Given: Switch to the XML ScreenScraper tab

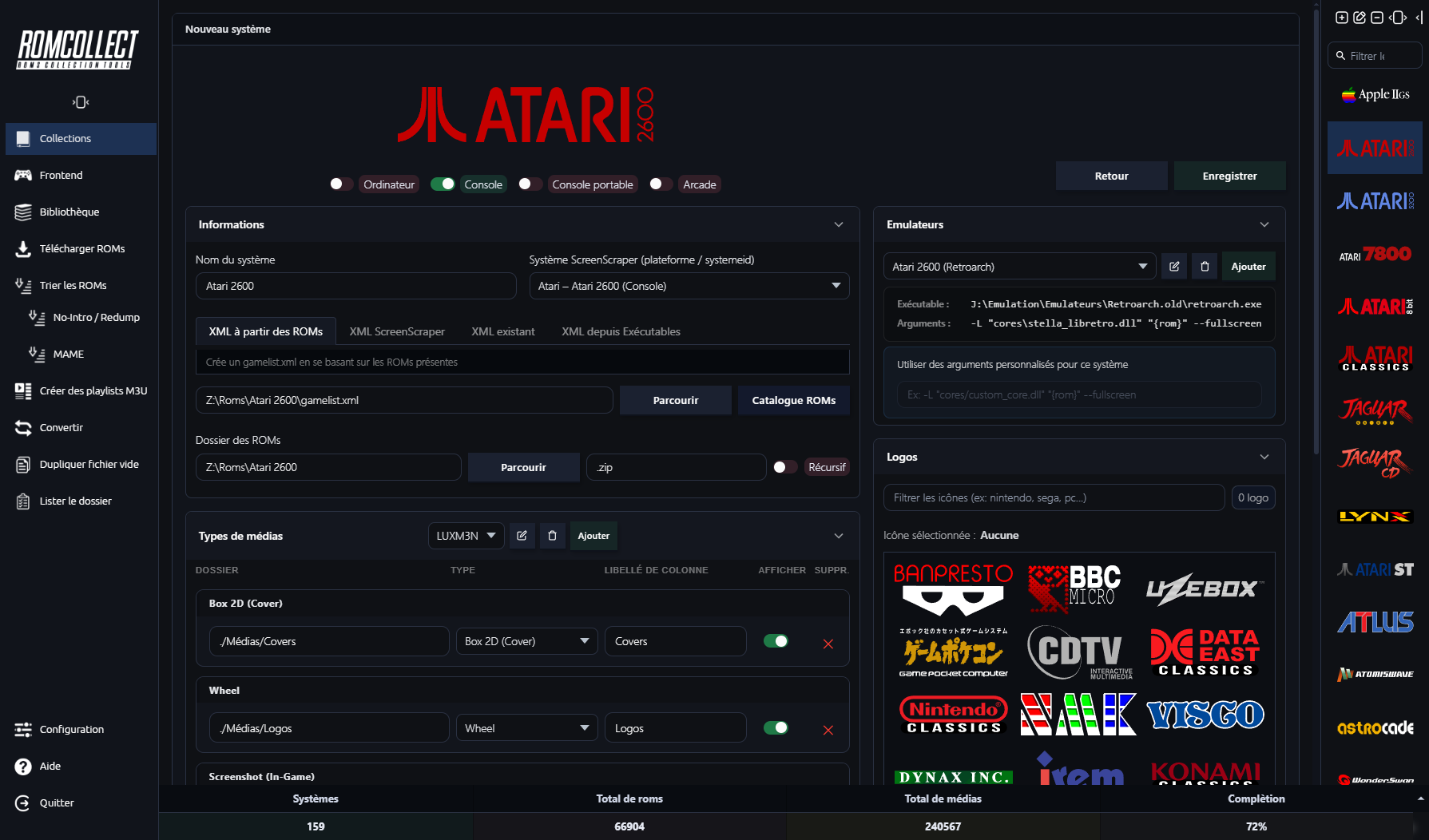Looking at the screenshot, I should tap(397, 331).
